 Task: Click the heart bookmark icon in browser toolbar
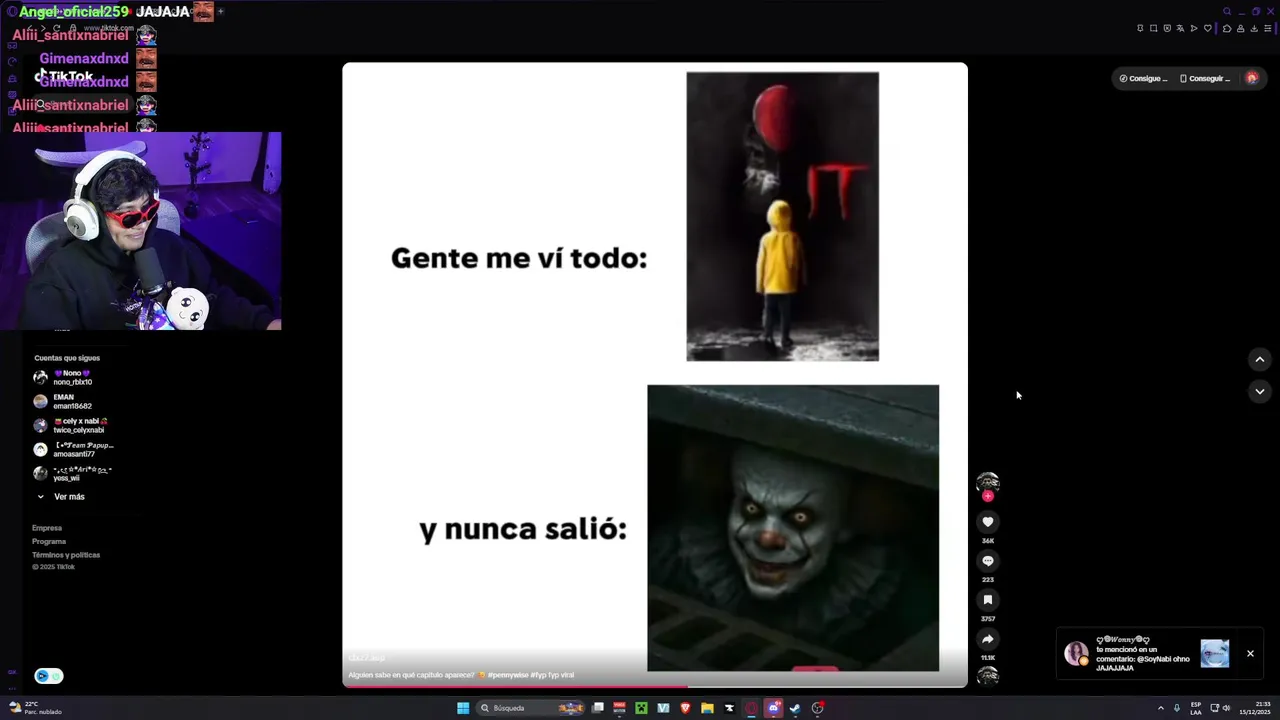[x=1207, y=28]
